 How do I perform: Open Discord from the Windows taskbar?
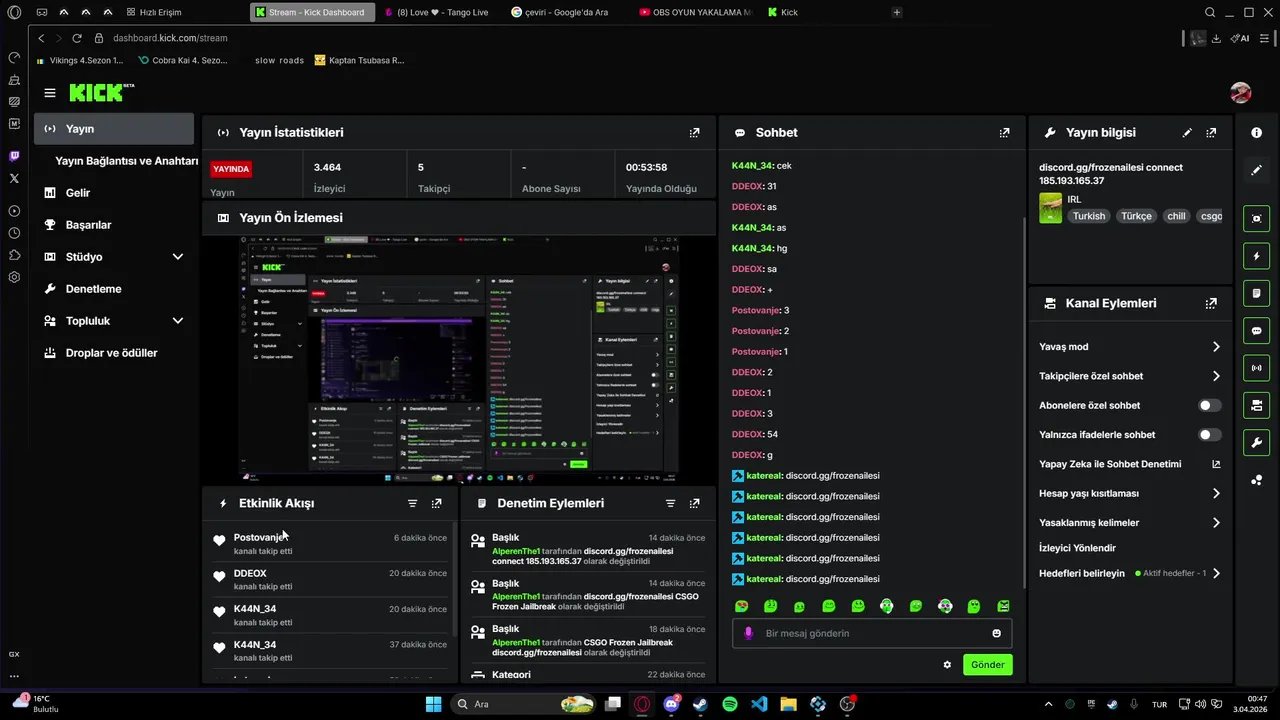(x=672, y=704)
